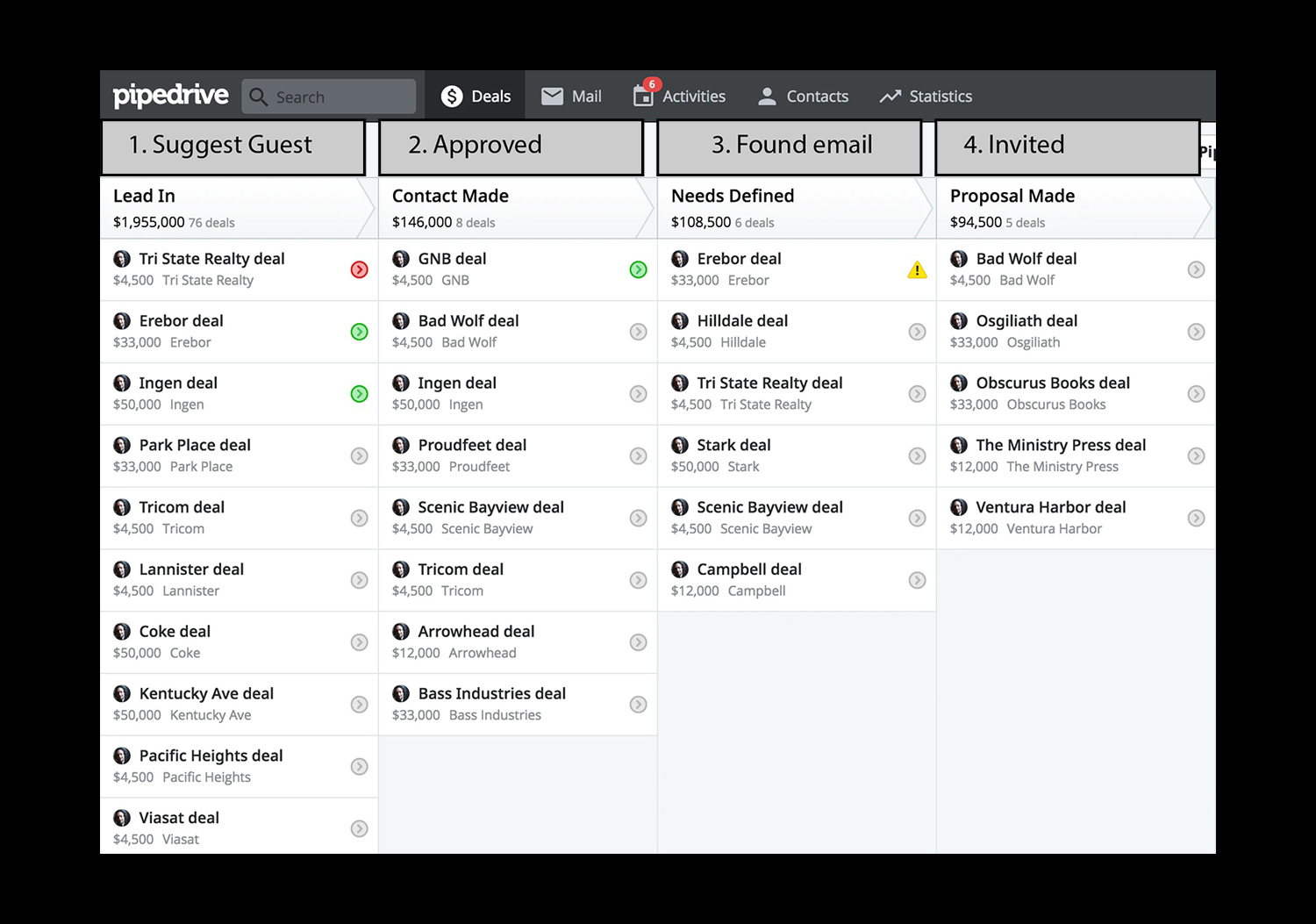Click the Pipedrive logo
Viewport: 1316px width, 924px height.
click(171, 95)
